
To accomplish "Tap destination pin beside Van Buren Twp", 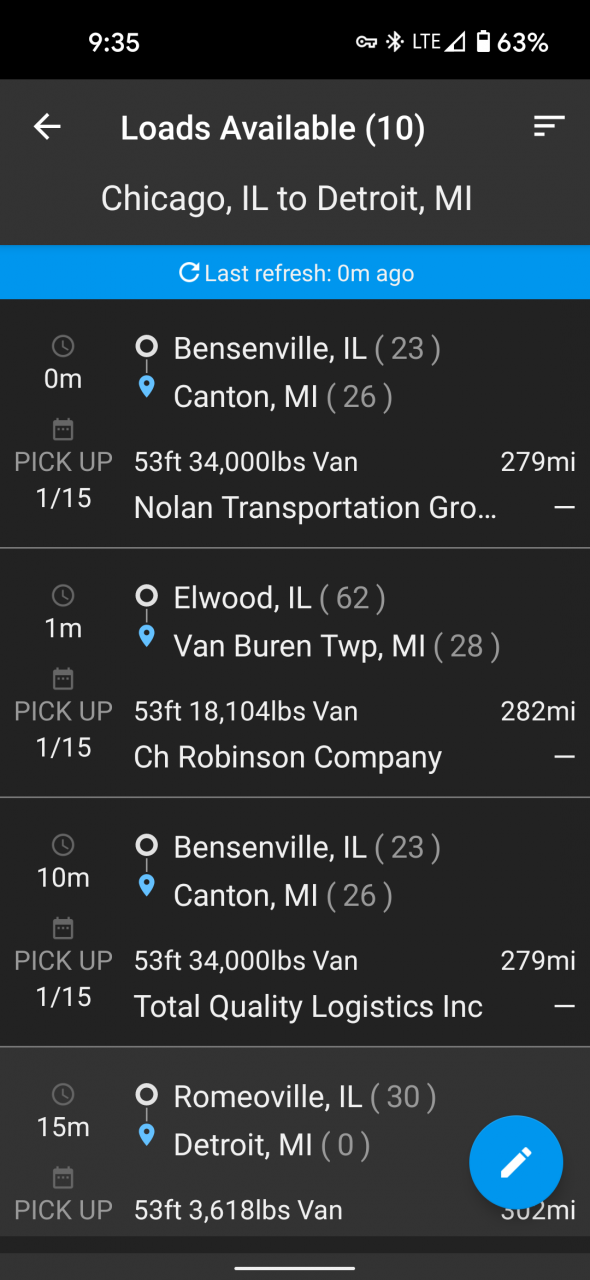I will (147, 636).
